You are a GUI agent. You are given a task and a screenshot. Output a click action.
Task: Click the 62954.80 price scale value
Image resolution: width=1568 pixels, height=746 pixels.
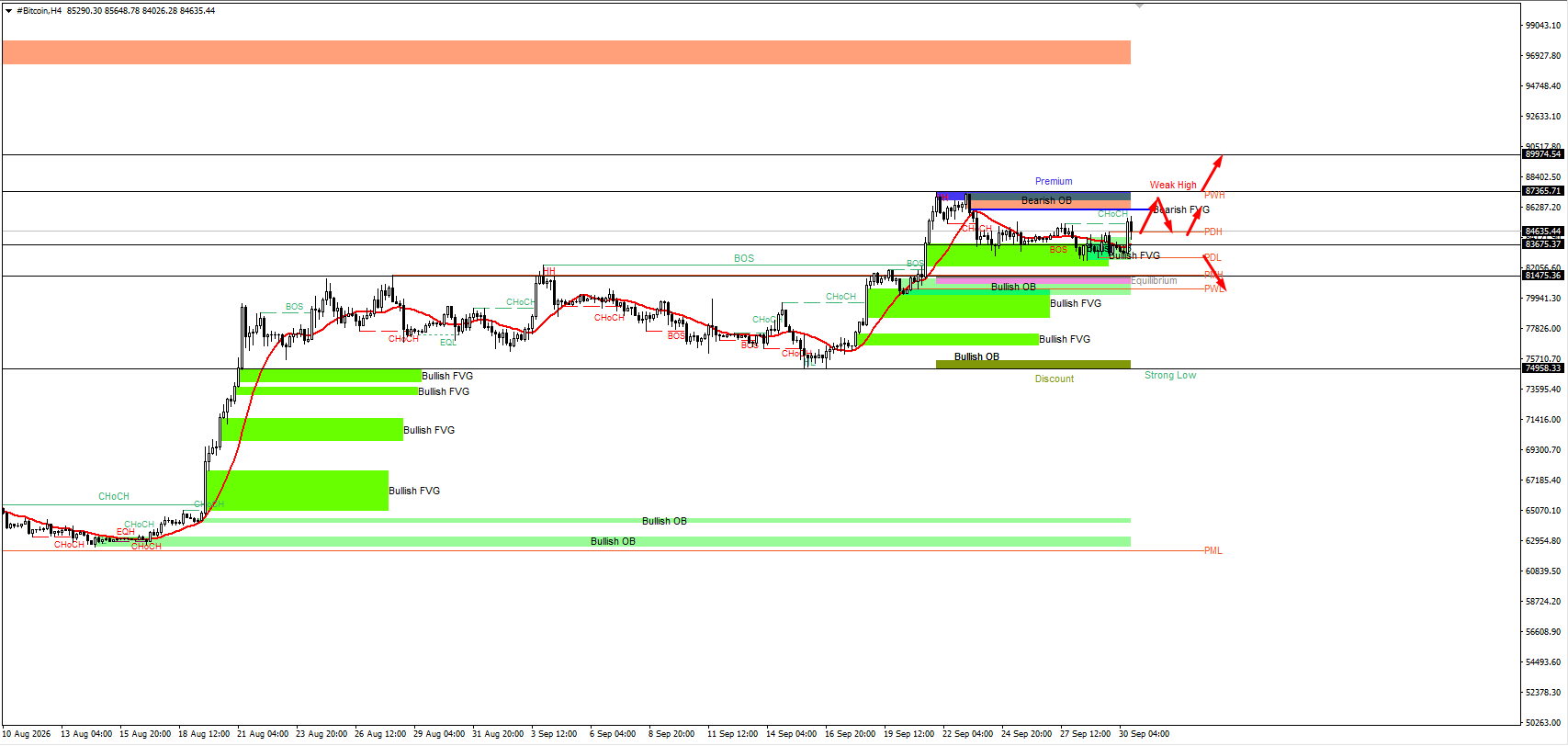click(x=1543, y=541)
